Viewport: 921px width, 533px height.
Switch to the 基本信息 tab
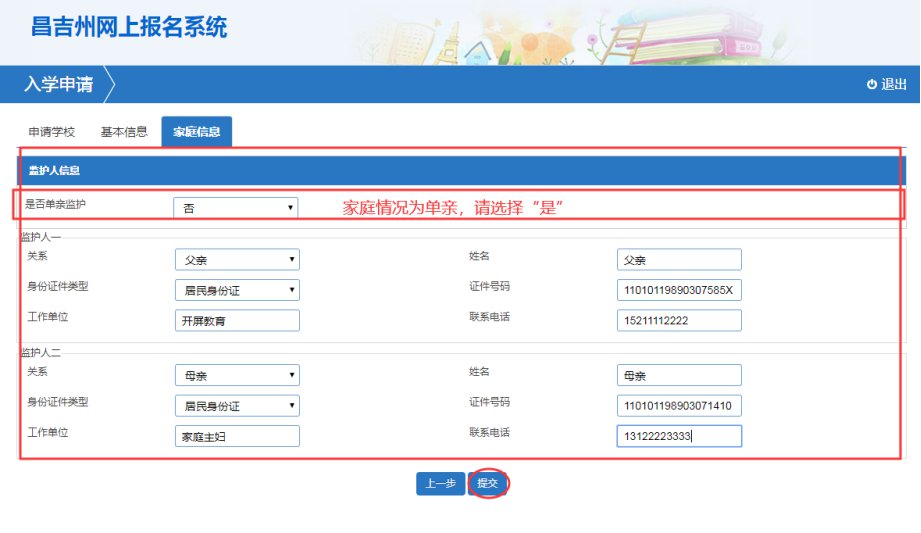coord(124,132)
